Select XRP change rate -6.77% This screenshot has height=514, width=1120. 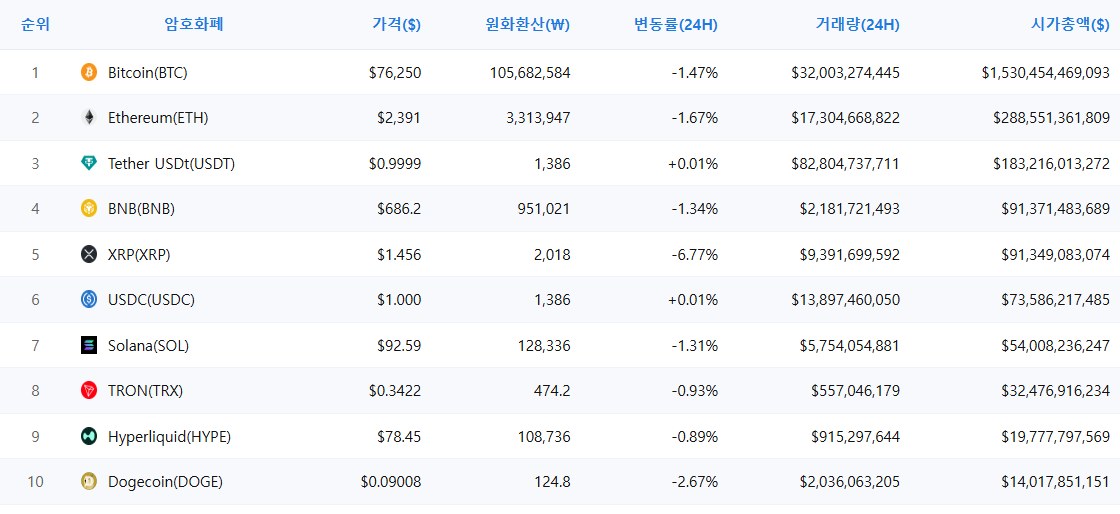pos(695,254)
